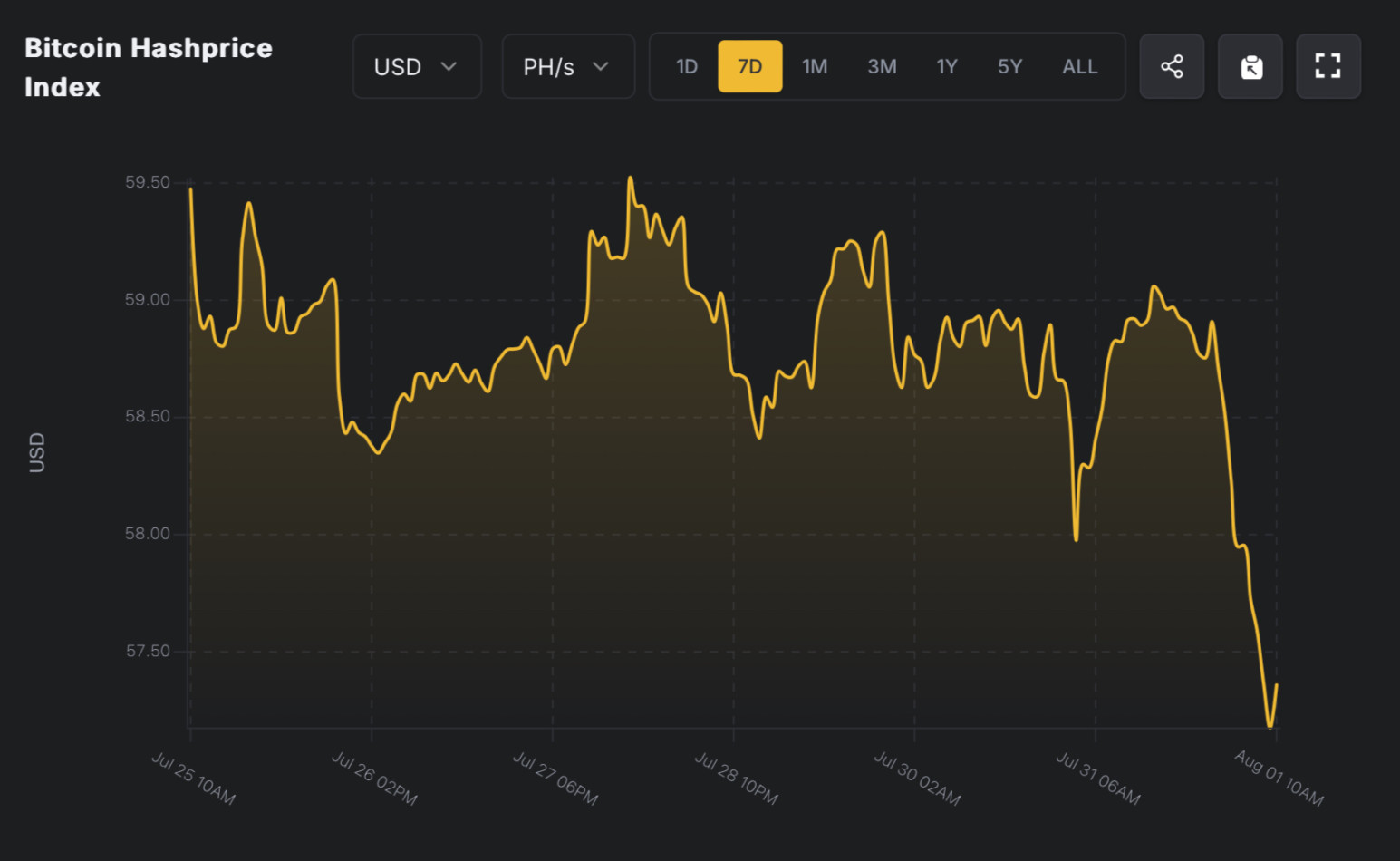Click the Jul 25 10AM axis label
The height and width of the screenshot is (861, 1400).
[194, 778]
